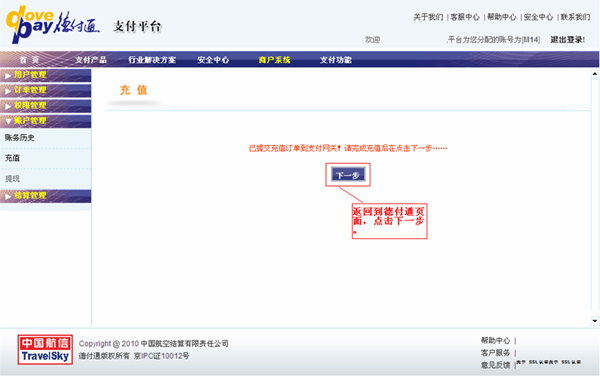600x377 pixels.
Task: Open the 关于我们 top link
Action: (x=428, y=17)
